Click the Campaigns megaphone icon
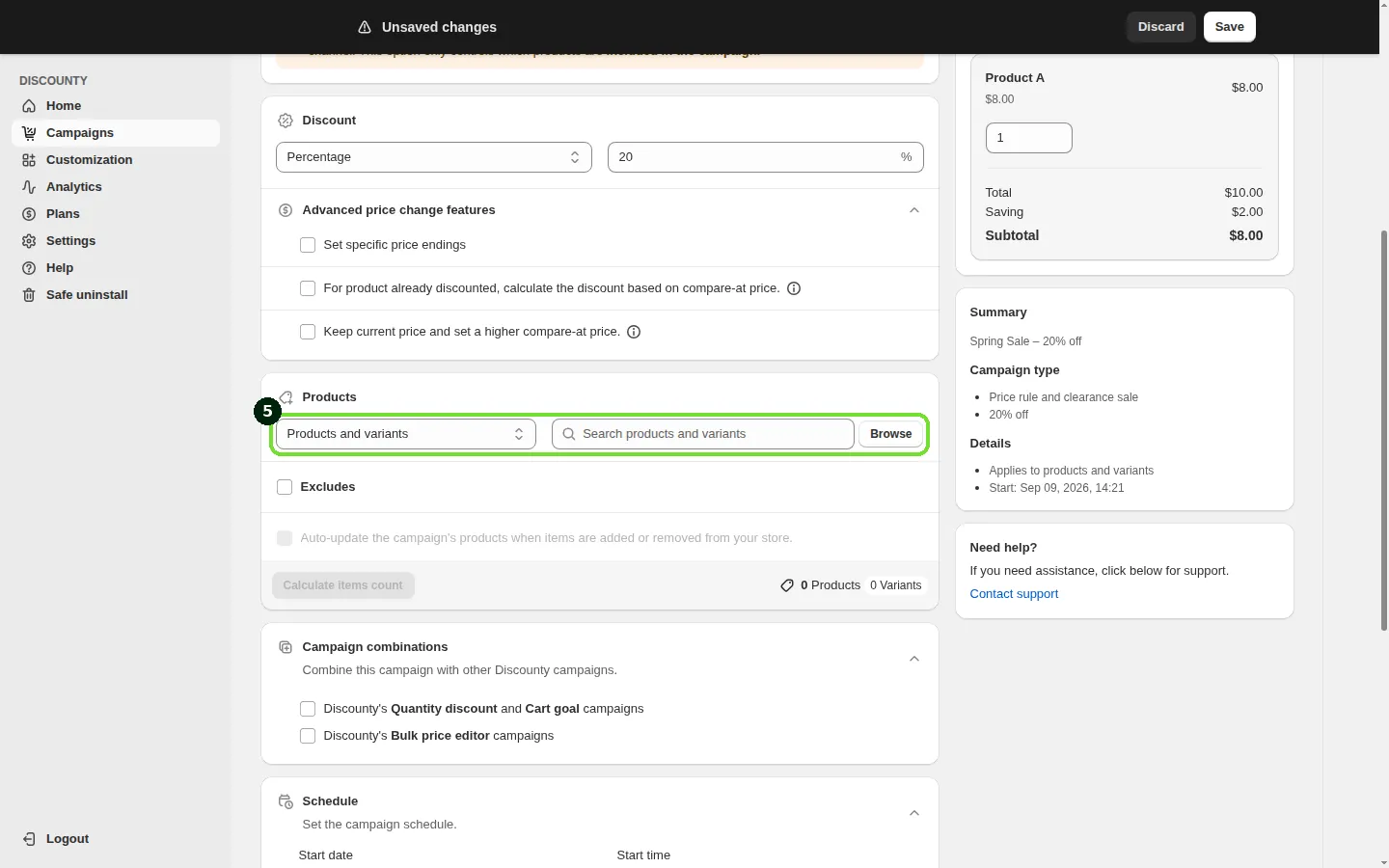 click(x=29, y=133)
